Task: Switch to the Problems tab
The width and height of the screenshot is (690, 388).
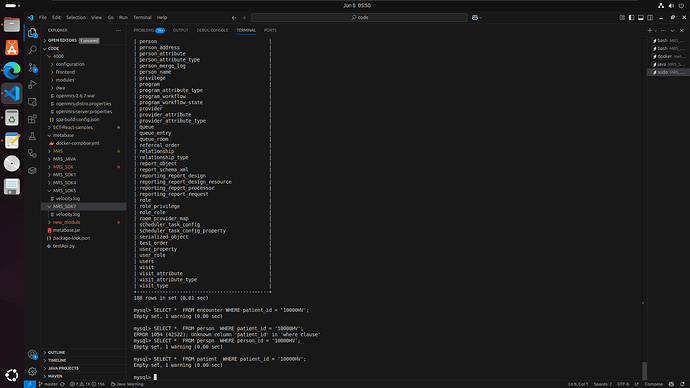Action: tap(149, 30)
